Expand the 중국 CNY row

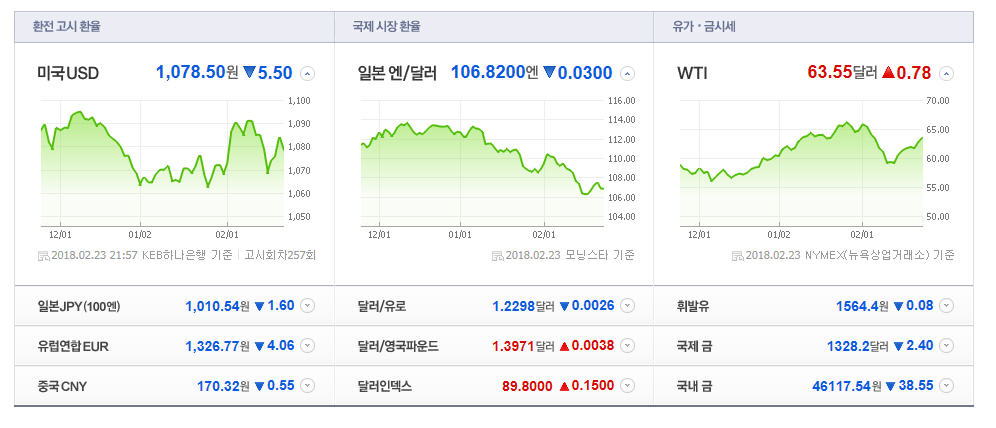(x=307, y=385)
